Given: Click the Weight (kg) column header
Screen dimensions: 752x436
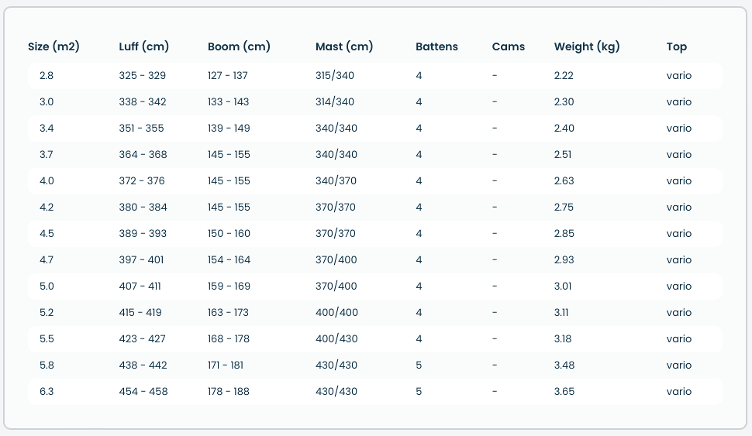Looking at the screenshot, I should click(587, 47).
